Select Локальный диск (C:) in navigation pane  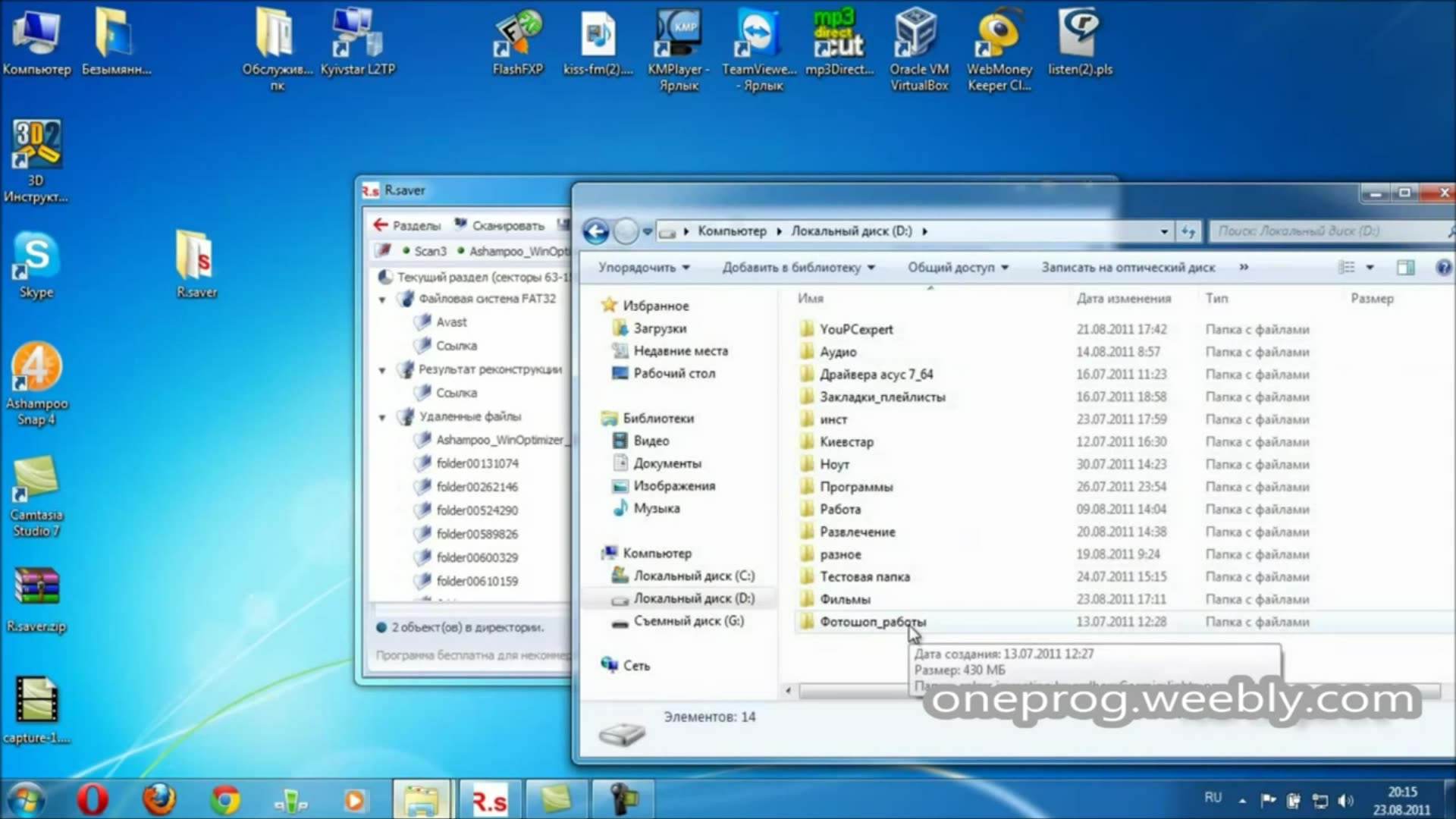pyautogui.click(x=684, y=576)
